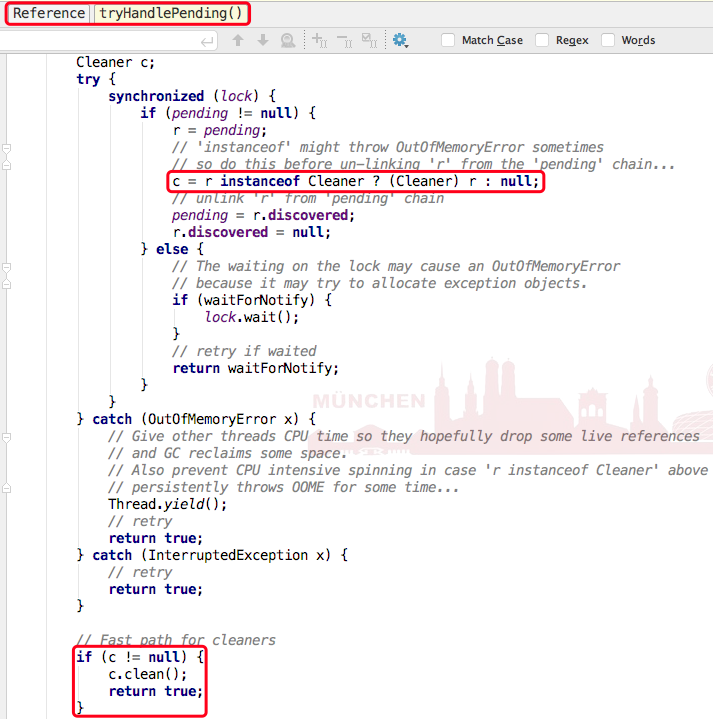Click the "and GC reclaims some space" comment
The image size is (713, 719).
(x=227, y=453)
